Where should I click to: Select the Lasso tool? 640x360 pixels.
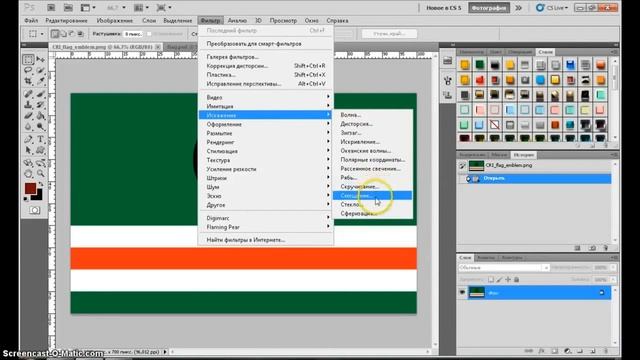[28, 71]
